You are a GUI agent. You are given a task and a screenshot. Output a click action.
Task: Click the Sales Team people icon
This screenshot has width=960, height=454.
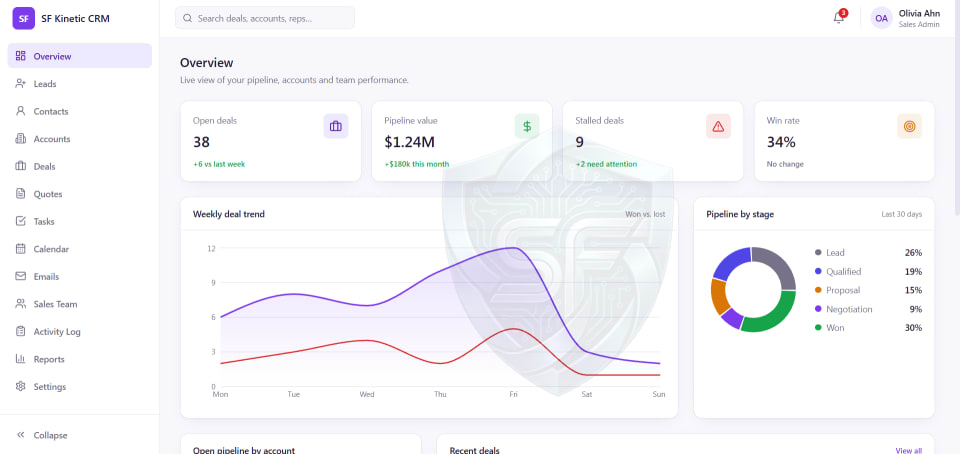tap(21, 304)
